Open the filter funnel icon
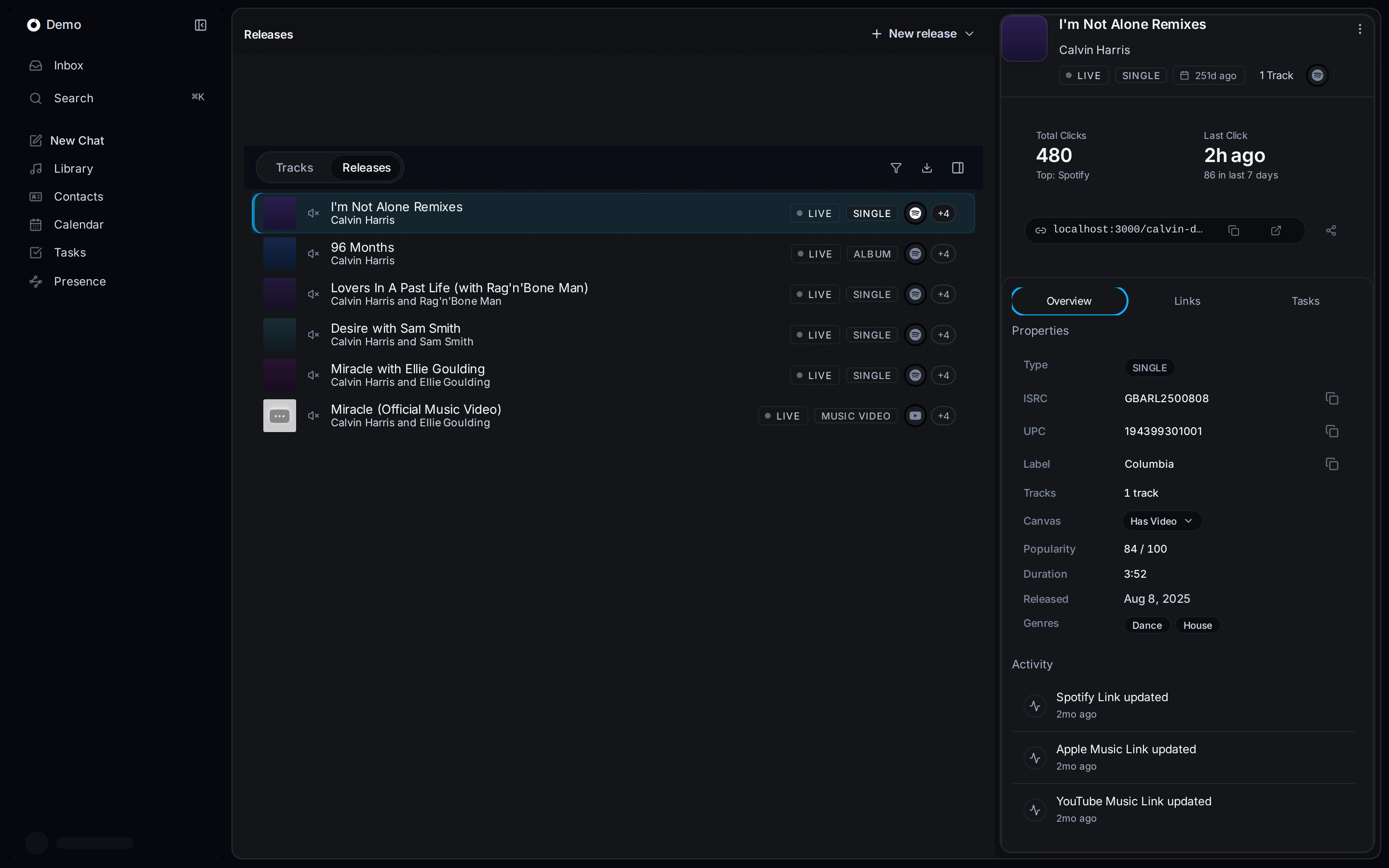This screenshot has width=1389, height=868. tap(896, 168)
